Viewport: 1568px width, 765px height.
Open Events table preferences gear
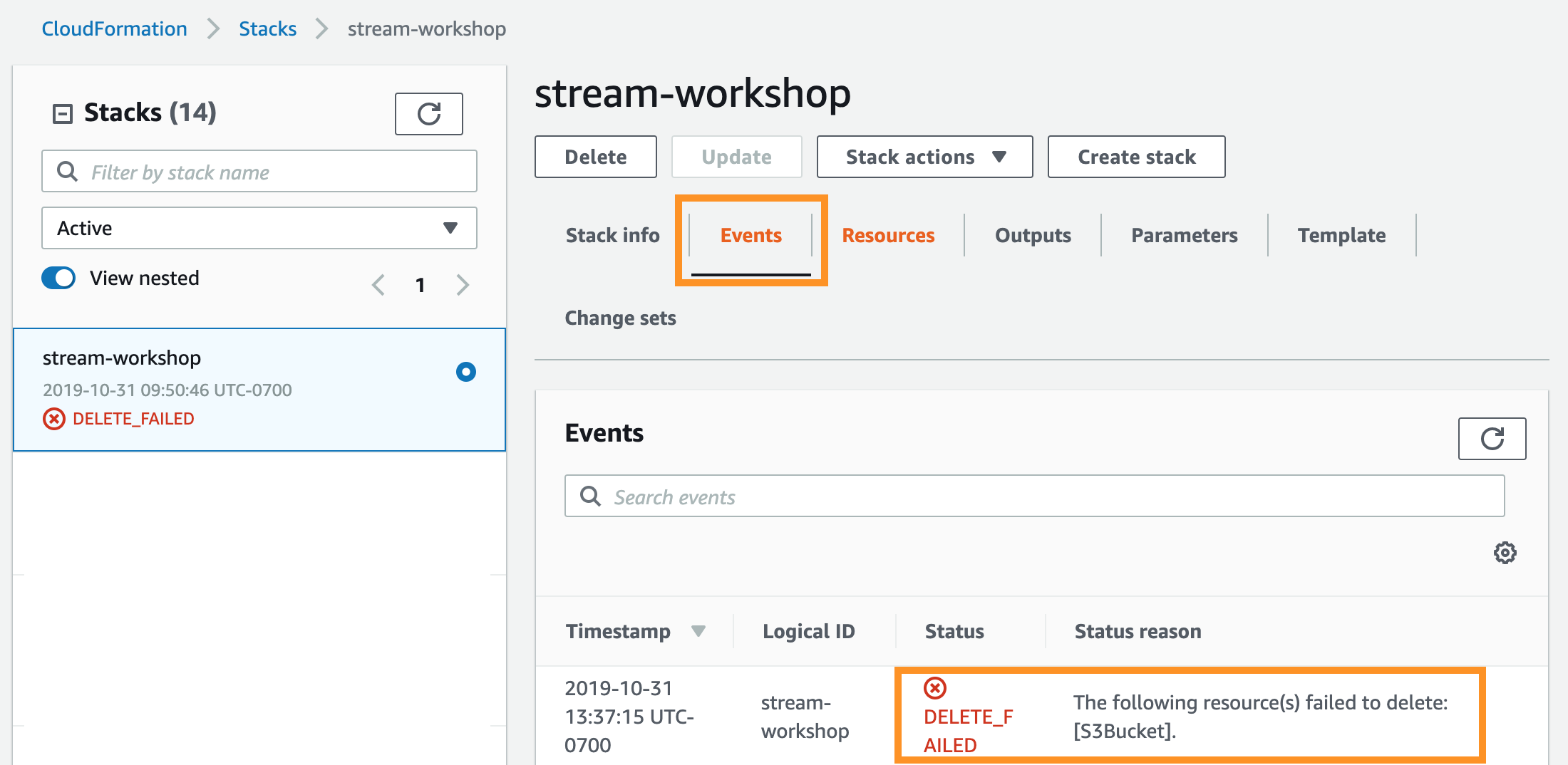(1505, 553)
